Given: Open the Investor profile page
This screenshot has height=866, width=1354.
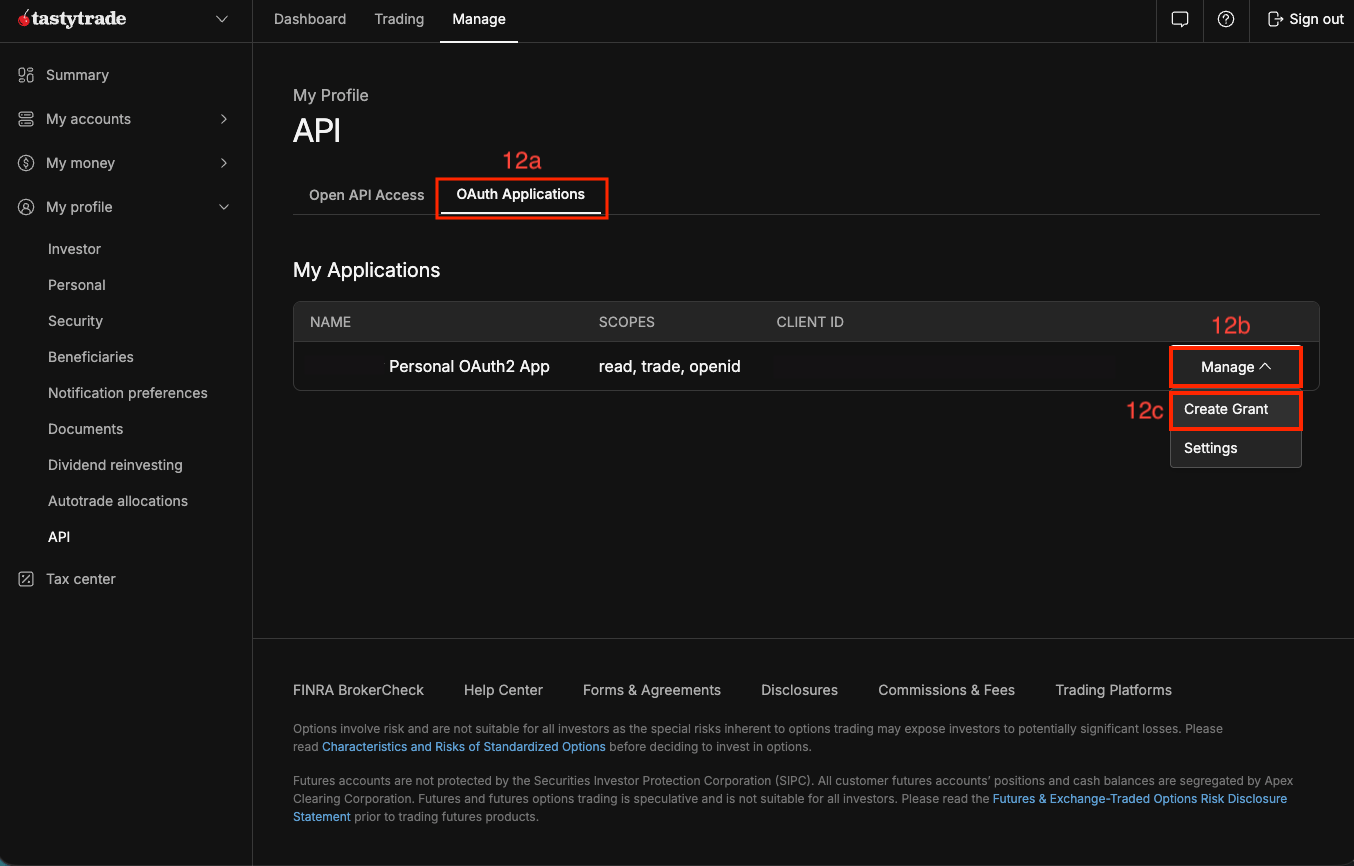Looking at the screenshot, I should [x=74, y=249].
